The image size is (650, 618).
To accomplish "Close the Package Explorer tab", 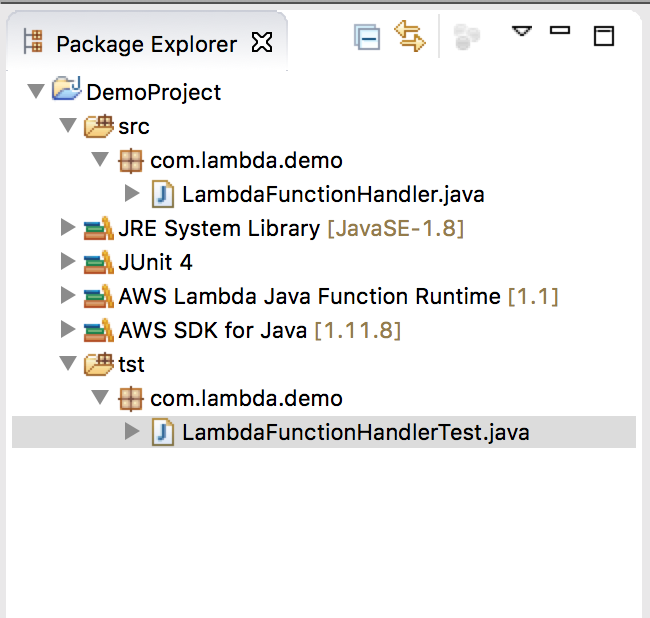I will (x=262, y=42).
